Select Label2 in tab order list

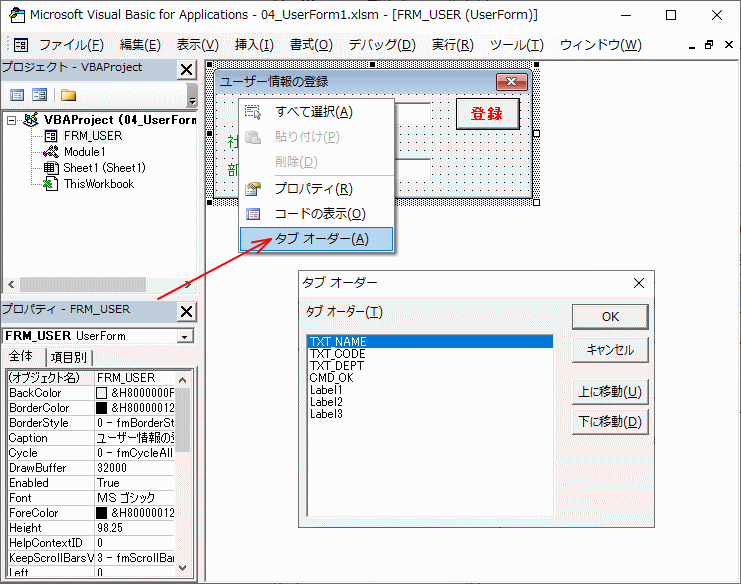click(x=430, y=402)
